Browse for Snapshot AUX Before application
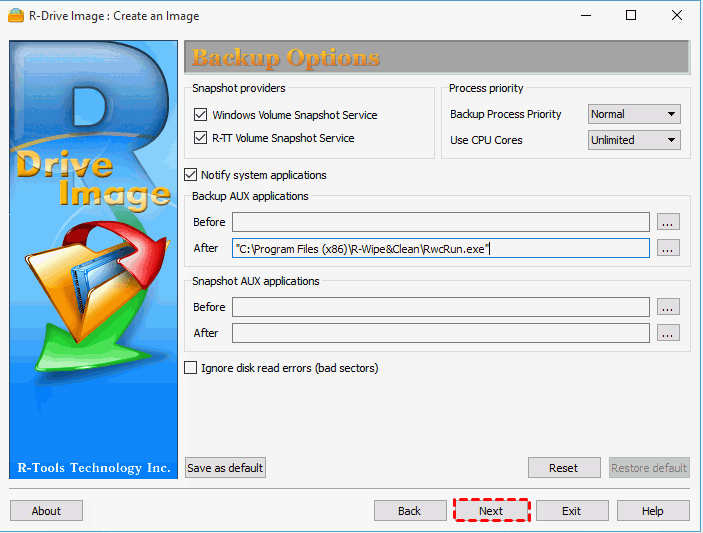The height and width of the screenshot is (533, 703). click(x=668, y=307)
